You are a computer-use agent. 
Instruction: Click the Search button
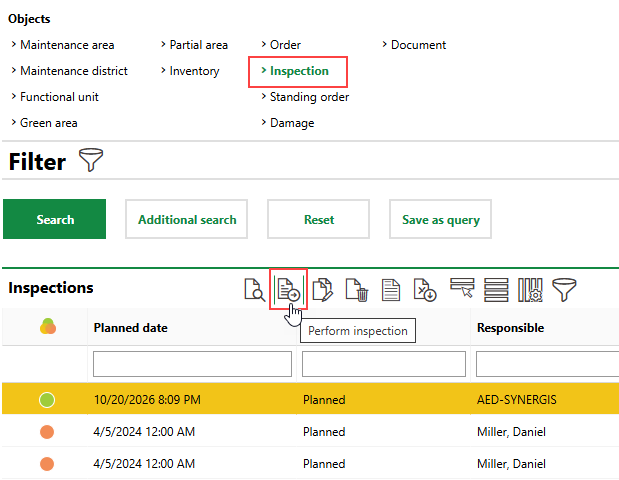55,219
